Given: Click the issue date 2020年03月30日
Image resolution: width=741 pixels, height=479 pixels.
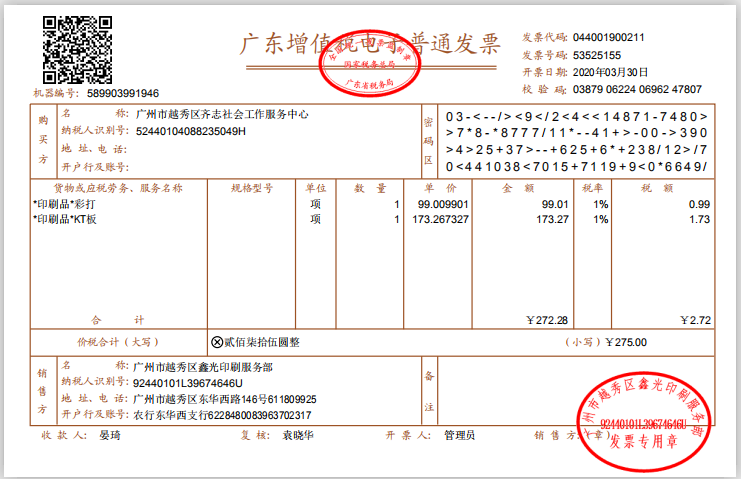Looking at the screenshot, I should (610, 72).
